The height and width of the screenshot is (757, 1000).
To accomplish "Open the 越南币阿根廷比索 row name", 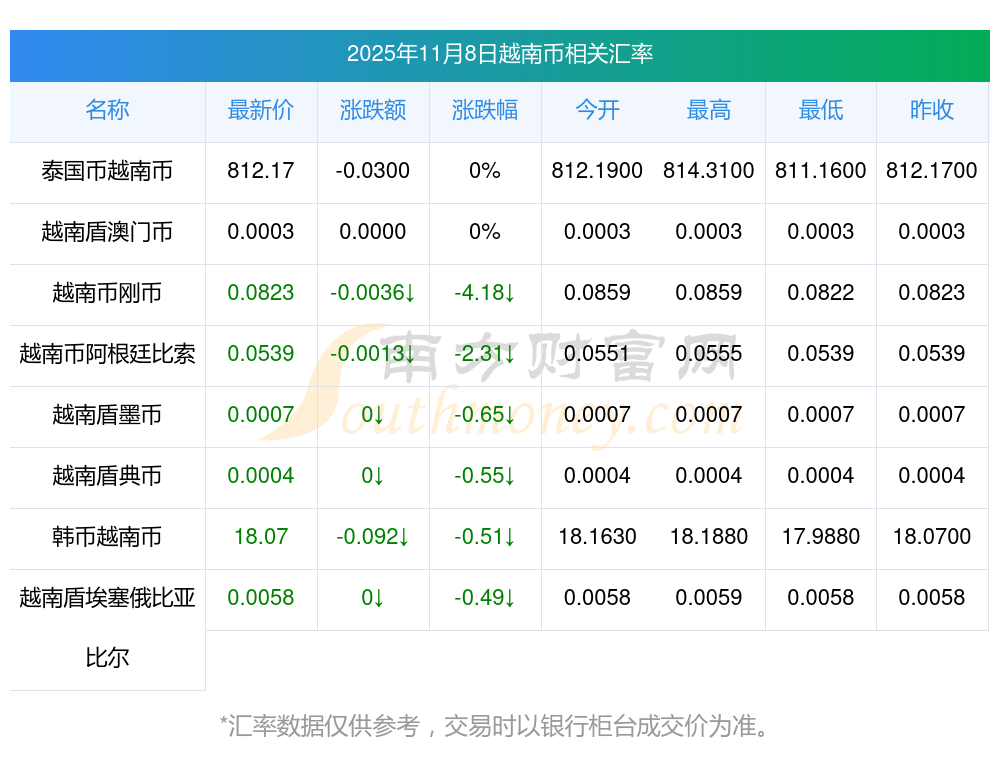I will coord(107,354).
